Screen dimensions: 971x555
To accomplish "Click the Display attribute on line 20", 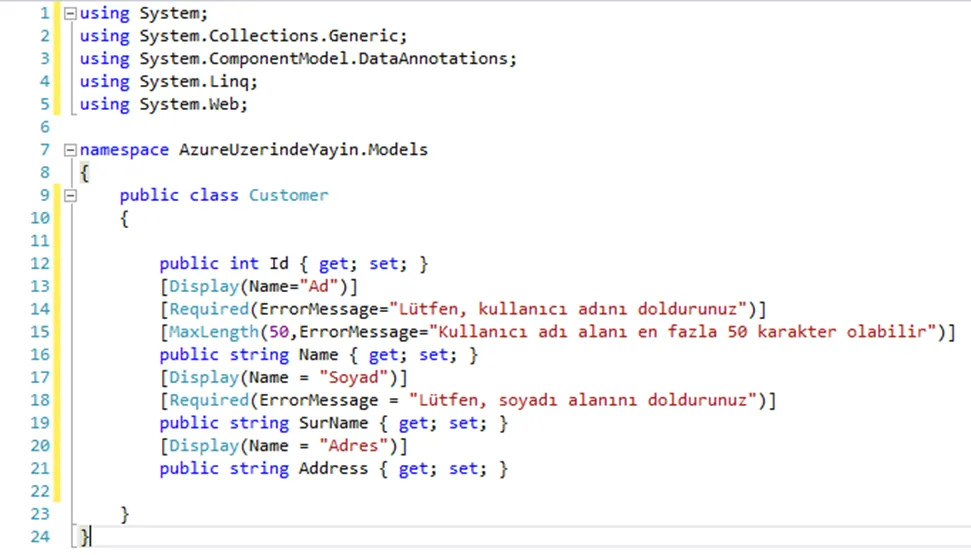I will pos(204,446).
